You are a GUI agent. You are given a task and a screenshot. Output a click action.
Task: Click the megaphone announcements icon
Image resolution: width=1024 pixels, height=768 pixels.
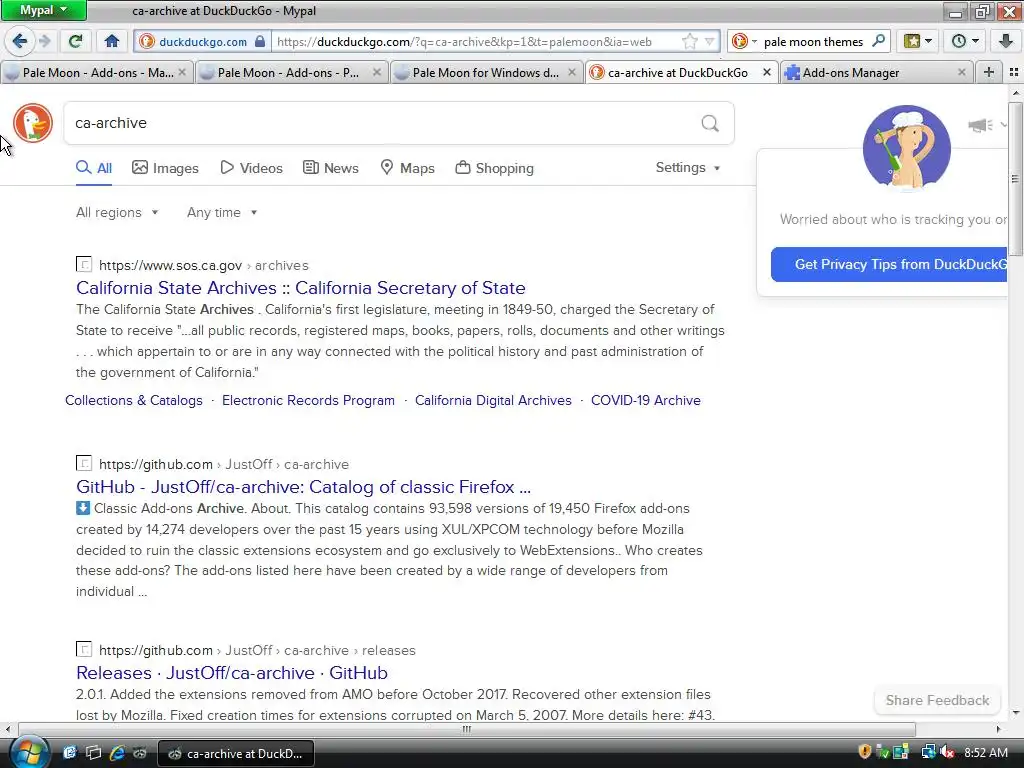pyautogui.click(x=980, y=125)
